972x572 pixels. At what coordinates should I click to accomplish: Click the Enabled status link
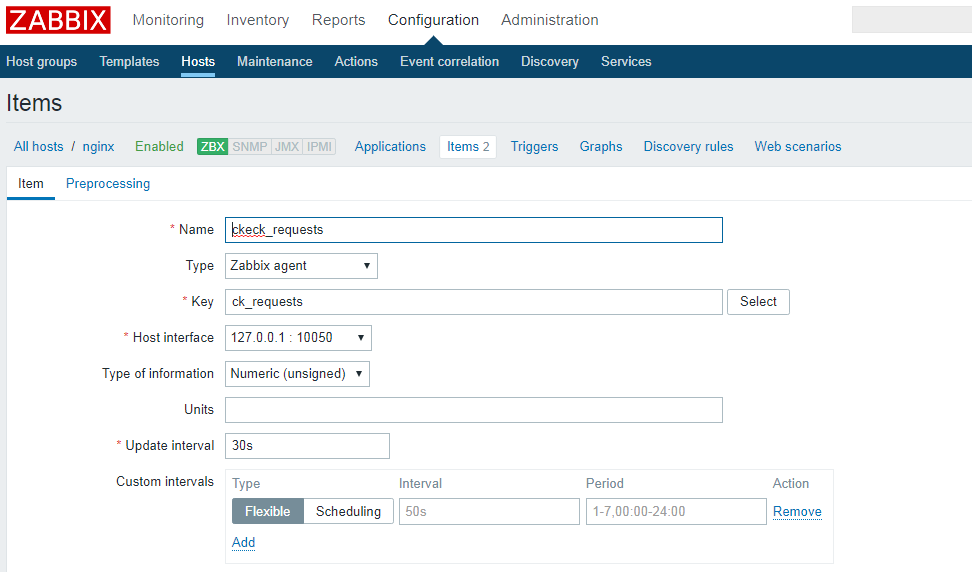(x=159, y=146)
